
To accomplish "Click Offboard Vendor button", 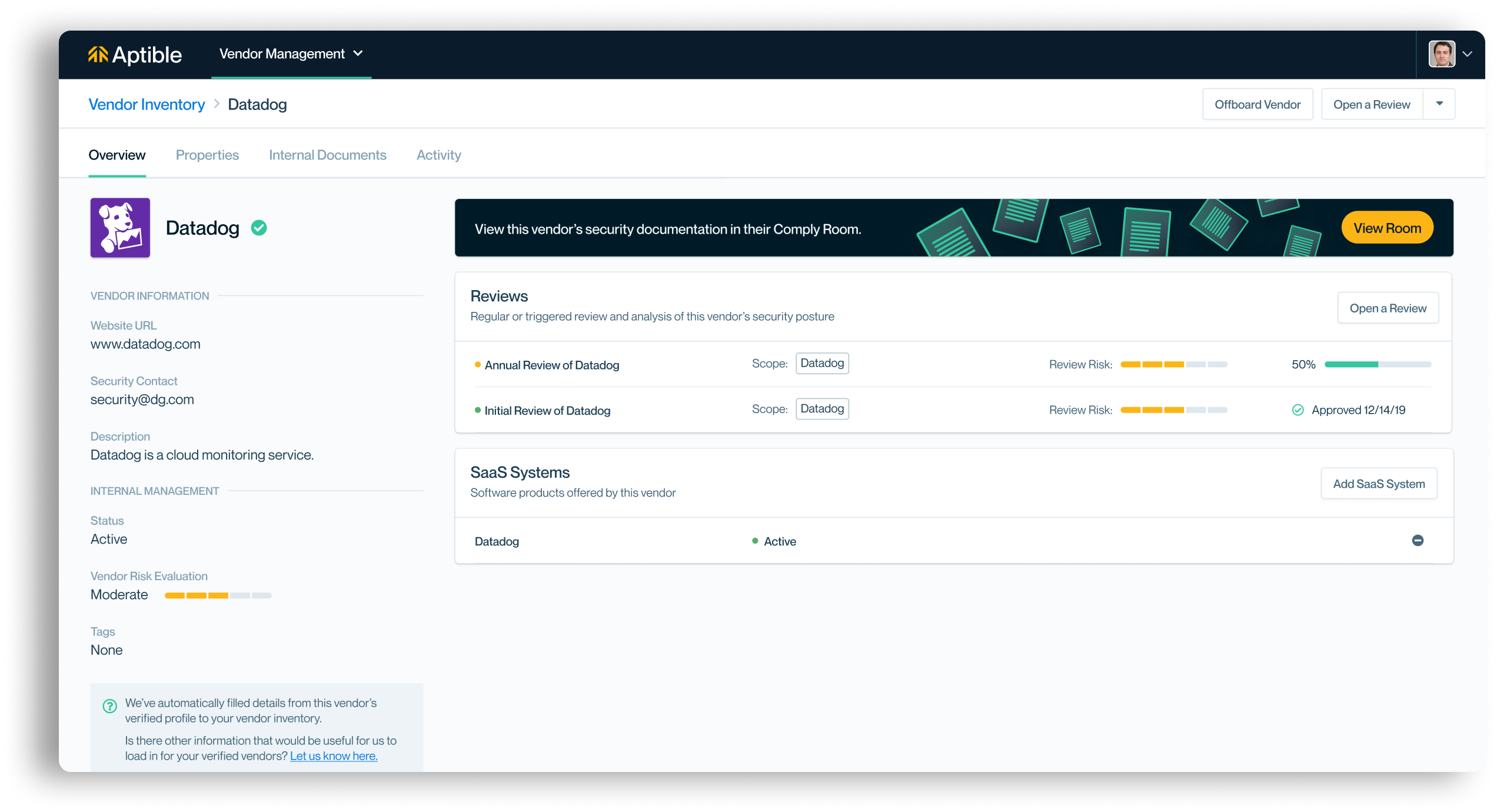I will 1258,104.
